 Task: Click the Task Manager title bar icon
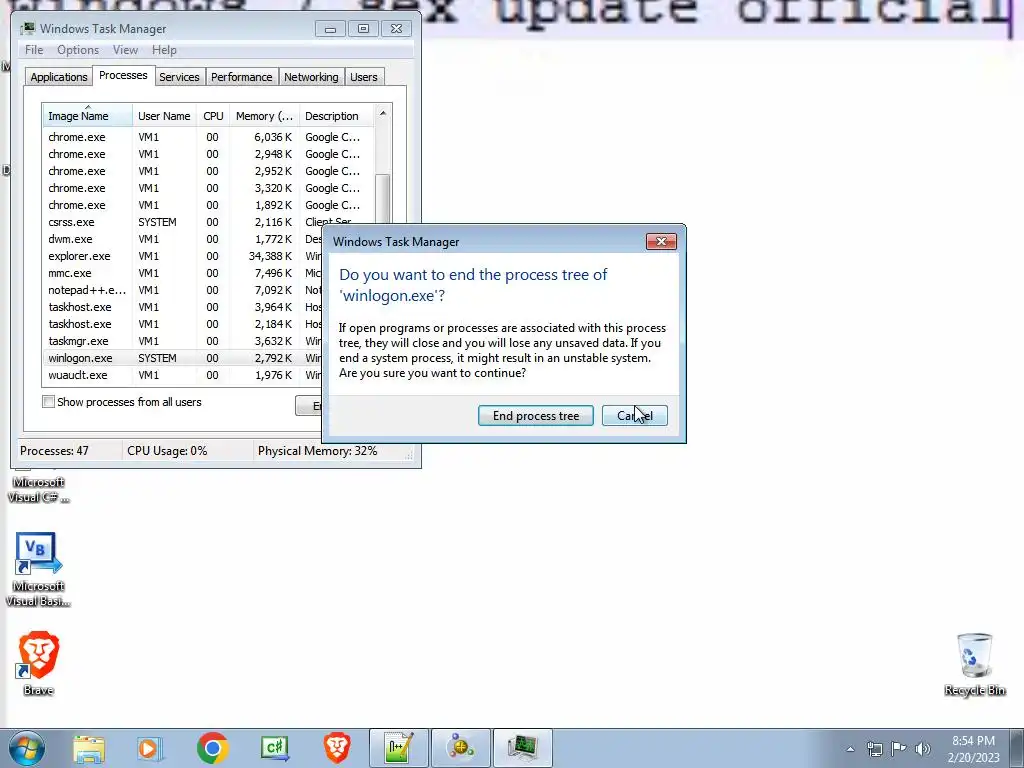[27, 29]
